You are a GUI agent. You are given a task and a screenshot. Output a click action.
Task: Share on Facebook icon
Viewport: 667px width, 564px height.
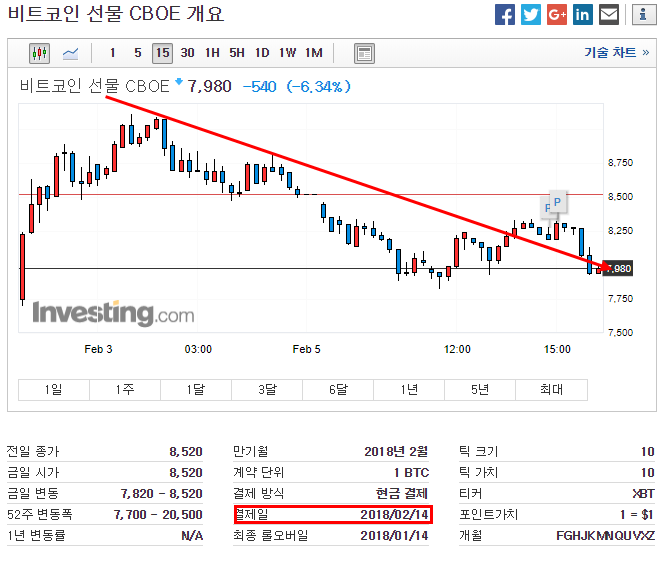pos(505,15)
